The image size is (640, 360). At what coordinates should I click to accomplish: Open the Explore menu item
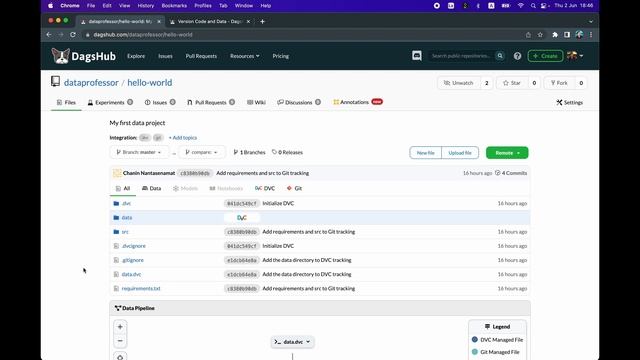pos(136,56)
